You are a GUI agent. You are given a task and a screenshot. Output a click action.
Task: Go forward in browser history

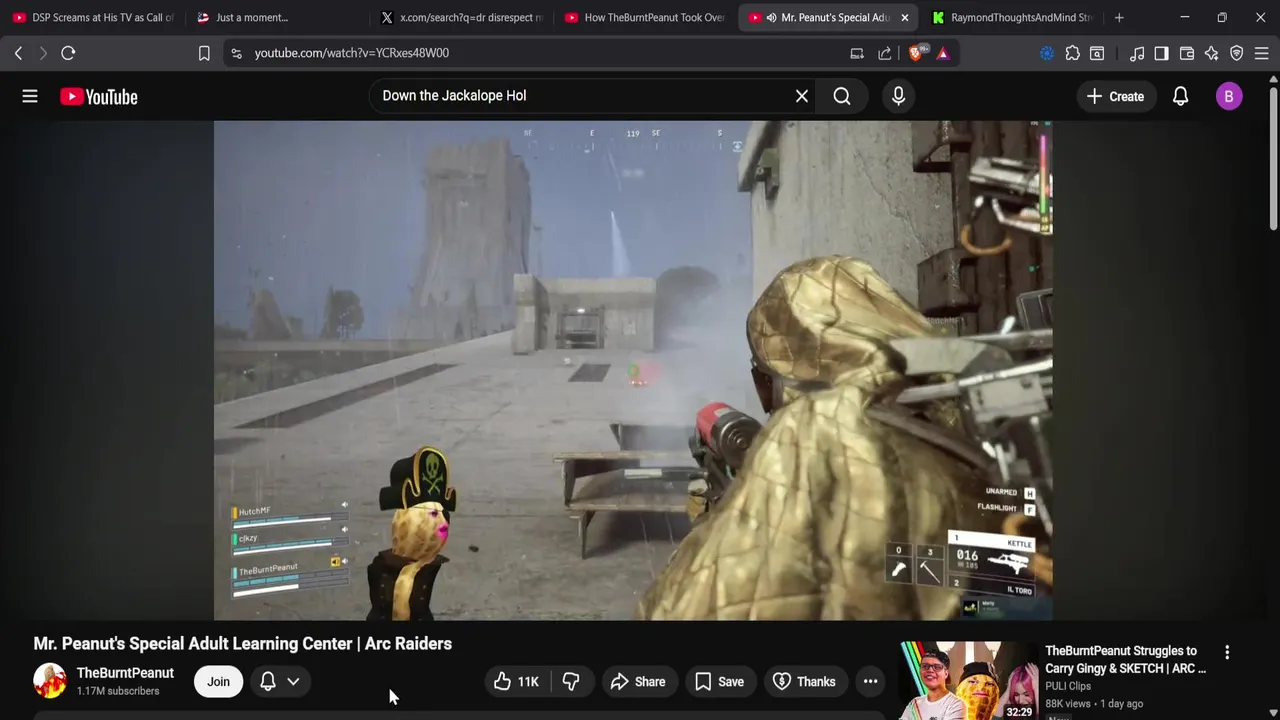tap(43, 53)
